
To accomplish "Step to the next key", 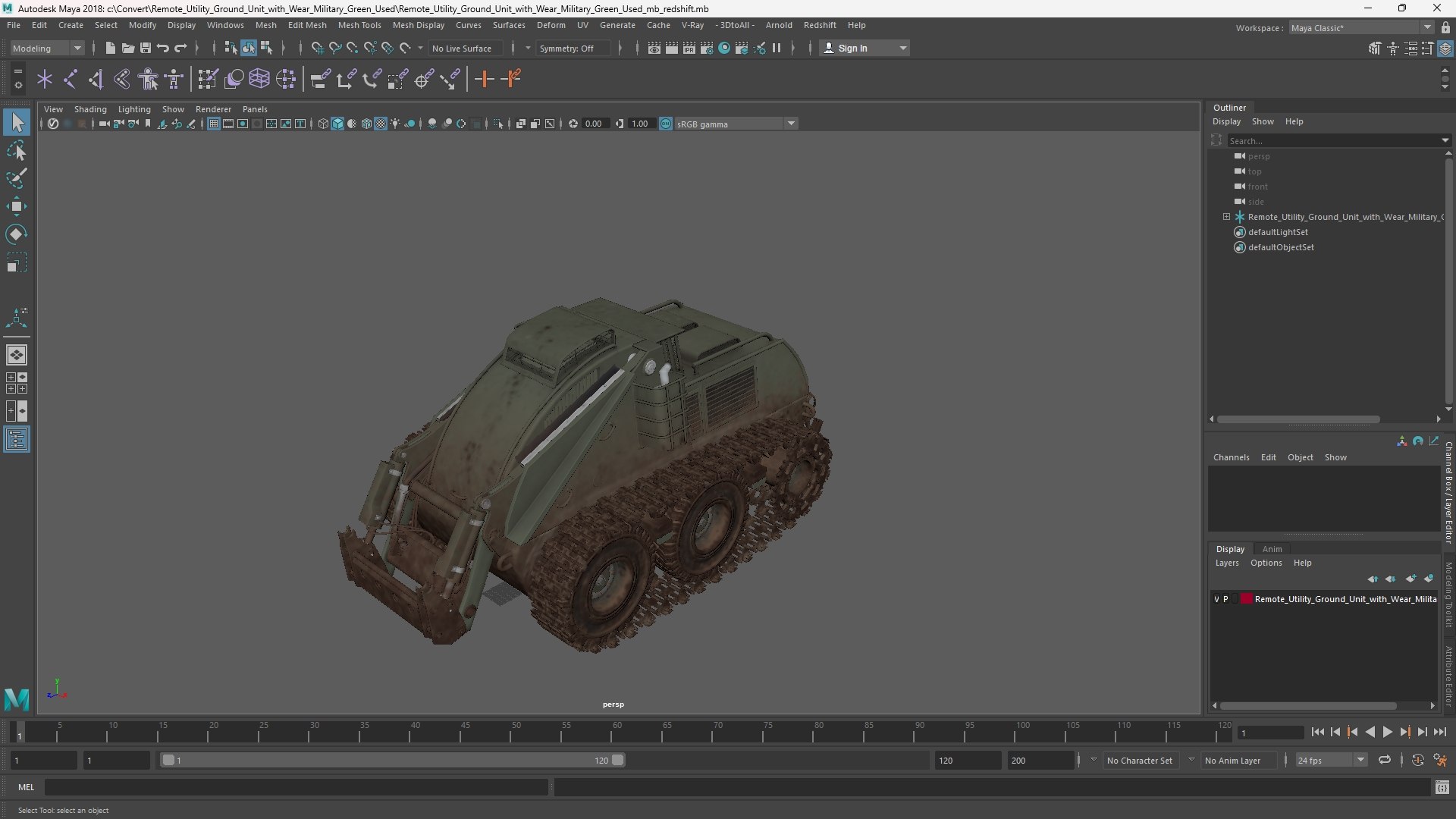I will pyautogui.click(x=1404, y=732).
